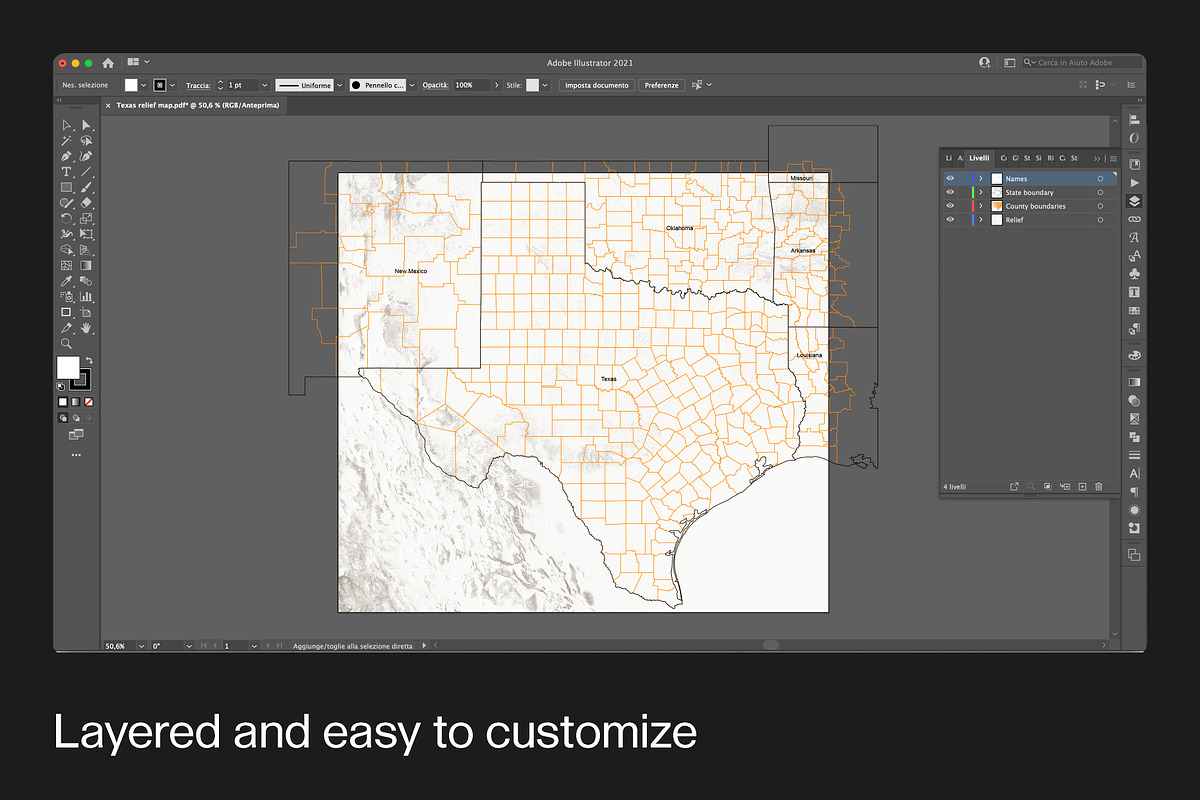Choose the Paintbrush tool

pos(86,187)
